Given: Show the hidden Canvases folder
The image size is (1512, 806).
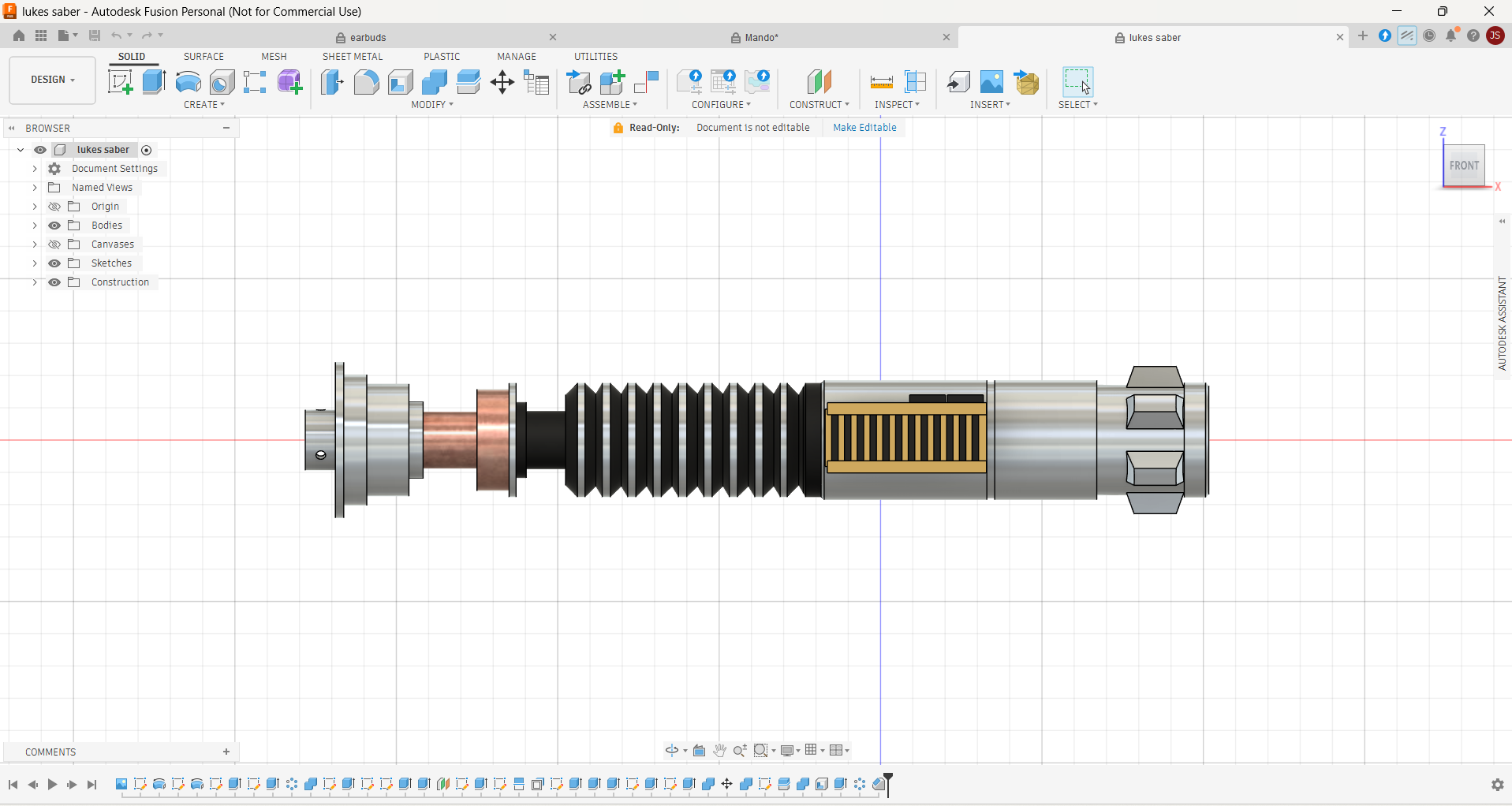Looking at the screenshot, I should pos(54,244).
